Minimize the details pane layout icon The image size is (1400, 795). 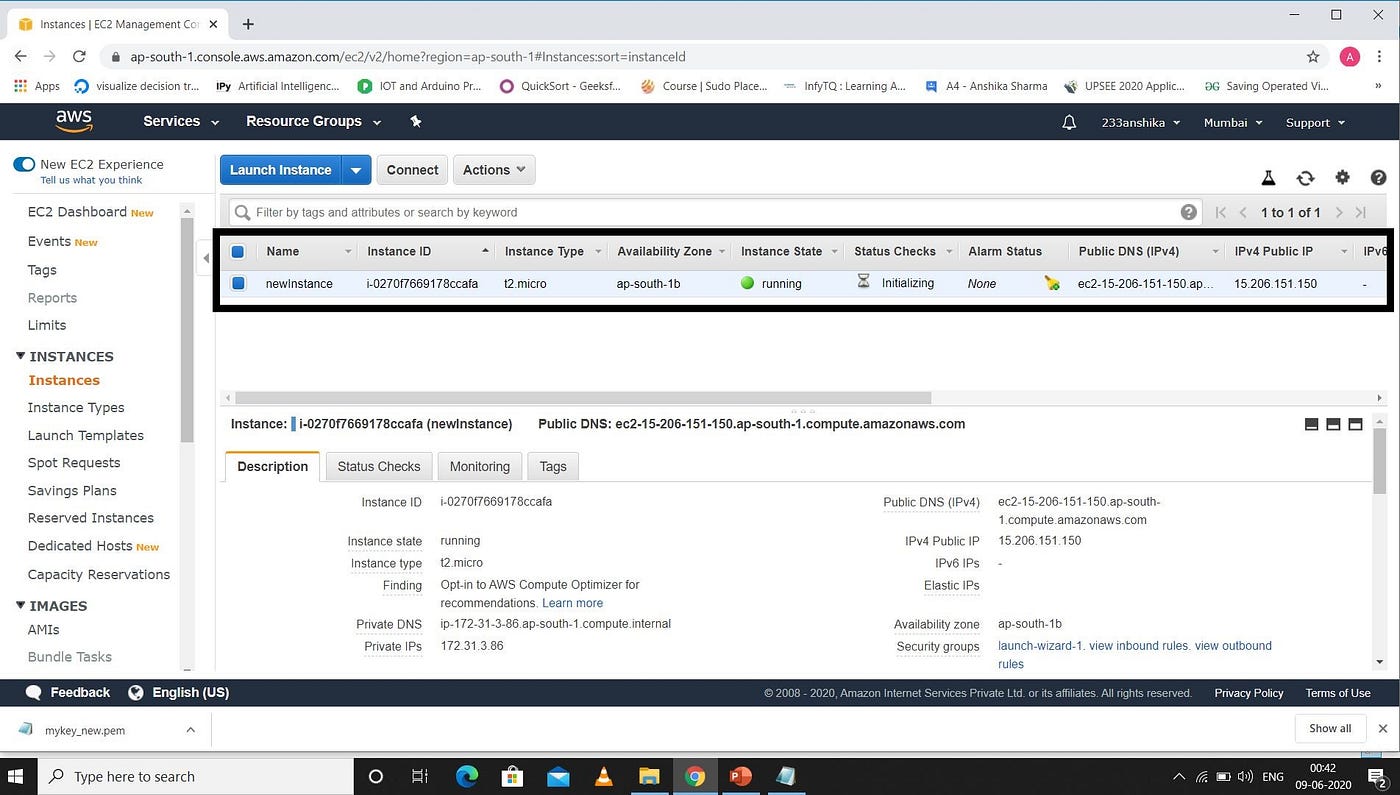coord(1312,424)
